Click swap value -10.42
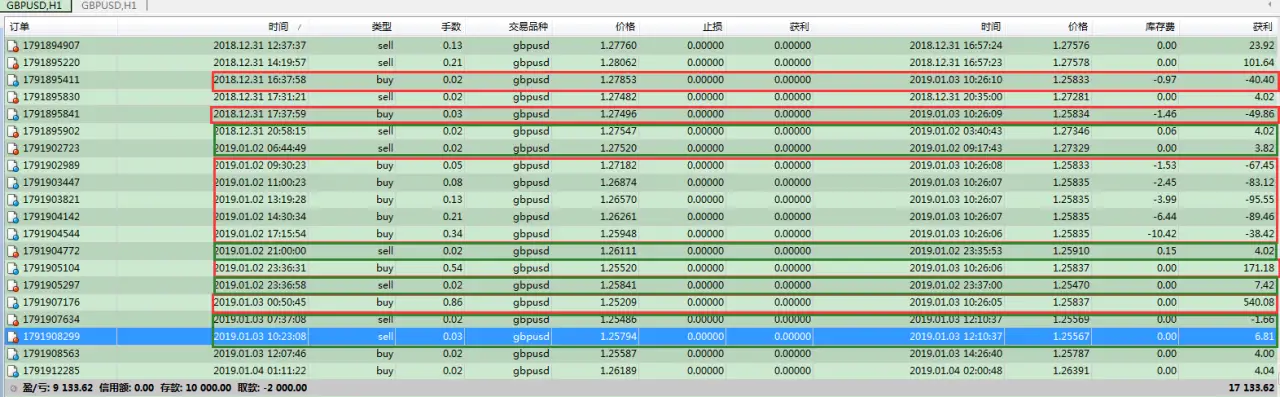The image size is (1280, 397). [1161, 233]
